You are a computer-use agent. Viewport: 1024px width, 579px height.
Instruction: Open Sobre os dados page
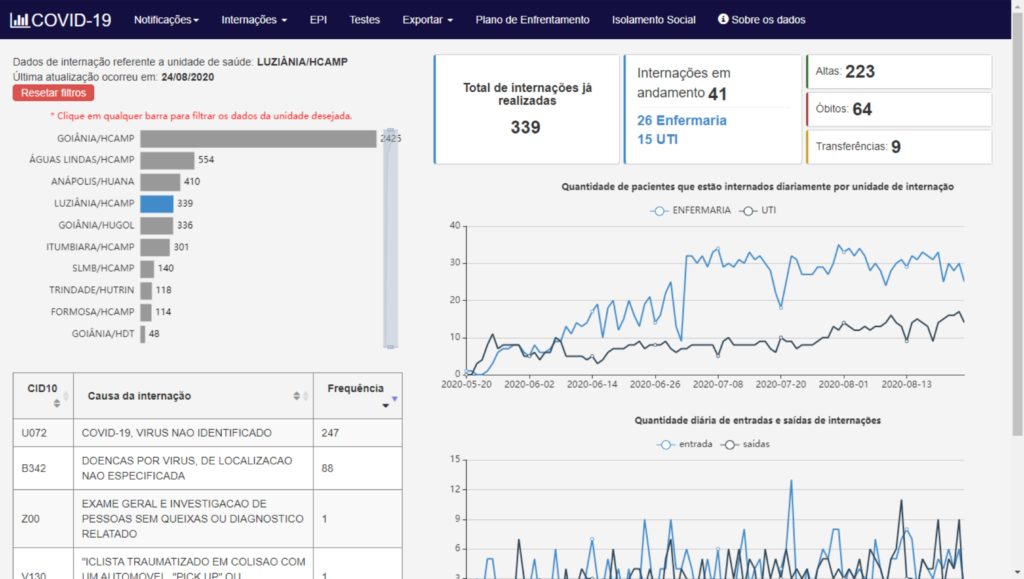click(761, 20)
